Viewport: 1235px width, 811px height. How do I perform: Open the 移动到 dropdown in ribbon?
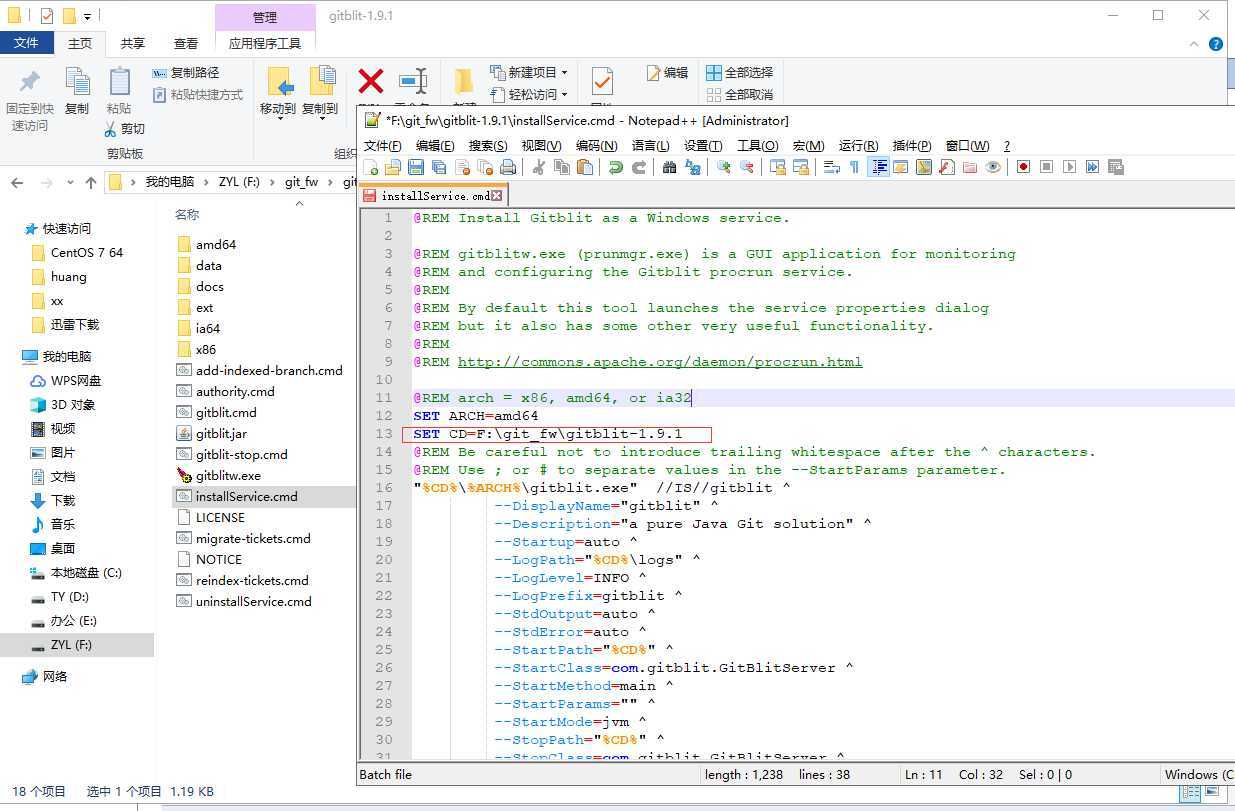click(x=278, y=121)
